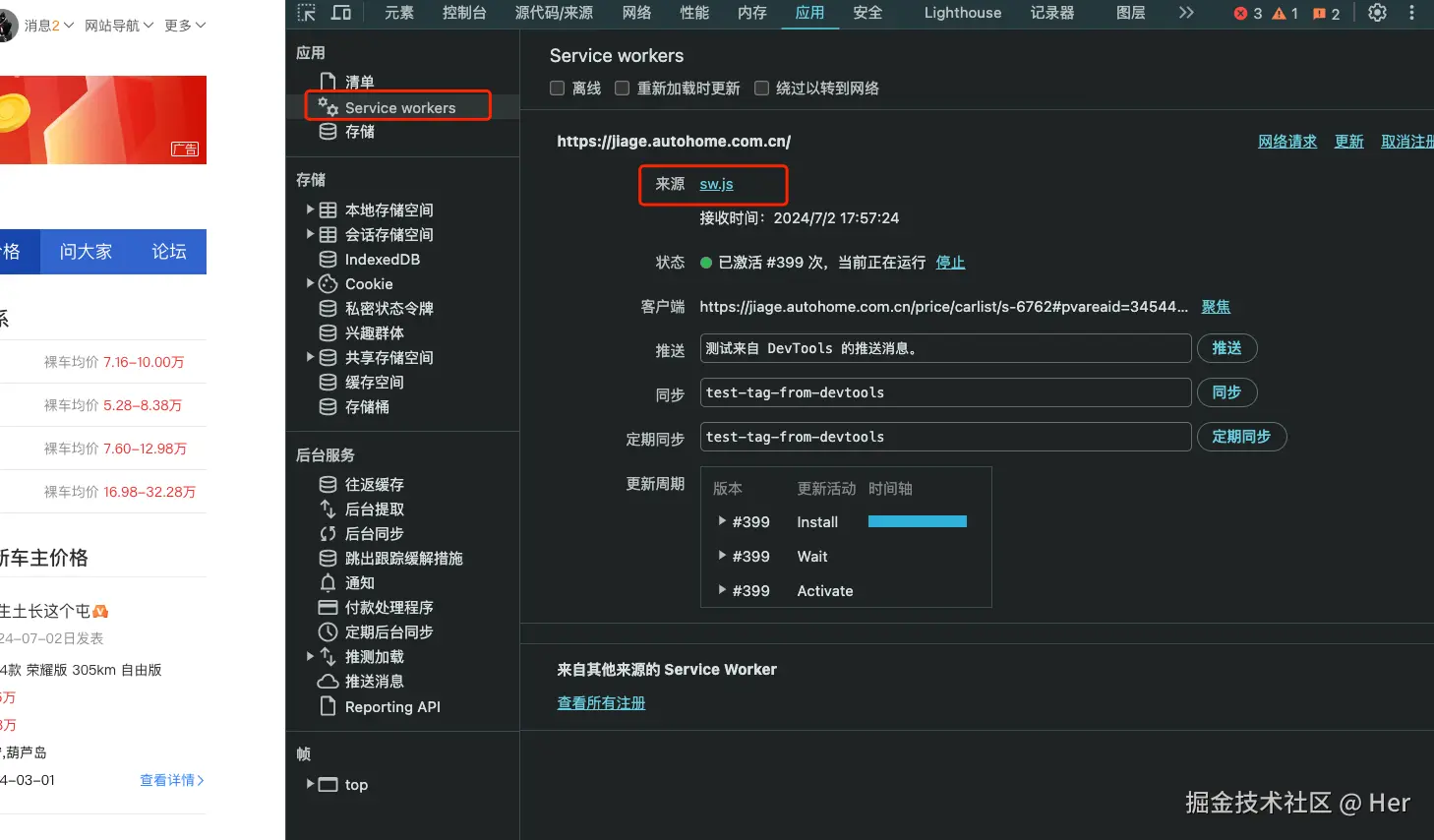This screenshot has height=840, width=1434.
Task: Click the 网络请求 link
Action: pyautogui.click(x=1287, y=142)
